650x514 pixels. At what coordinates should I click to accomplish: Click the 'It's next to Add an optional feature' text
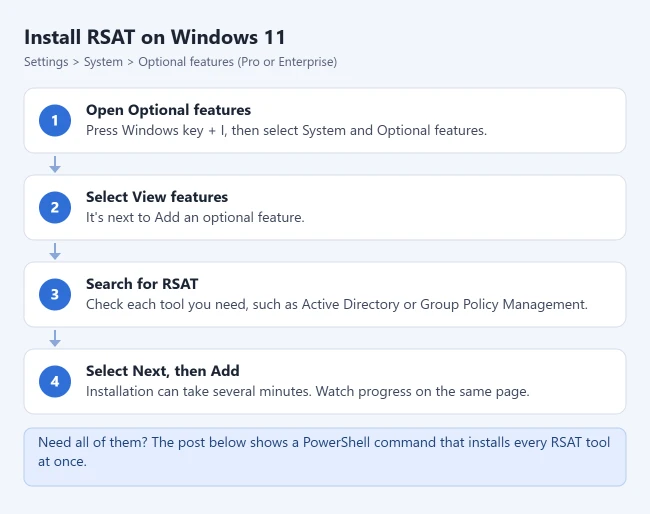pos(195,218)
